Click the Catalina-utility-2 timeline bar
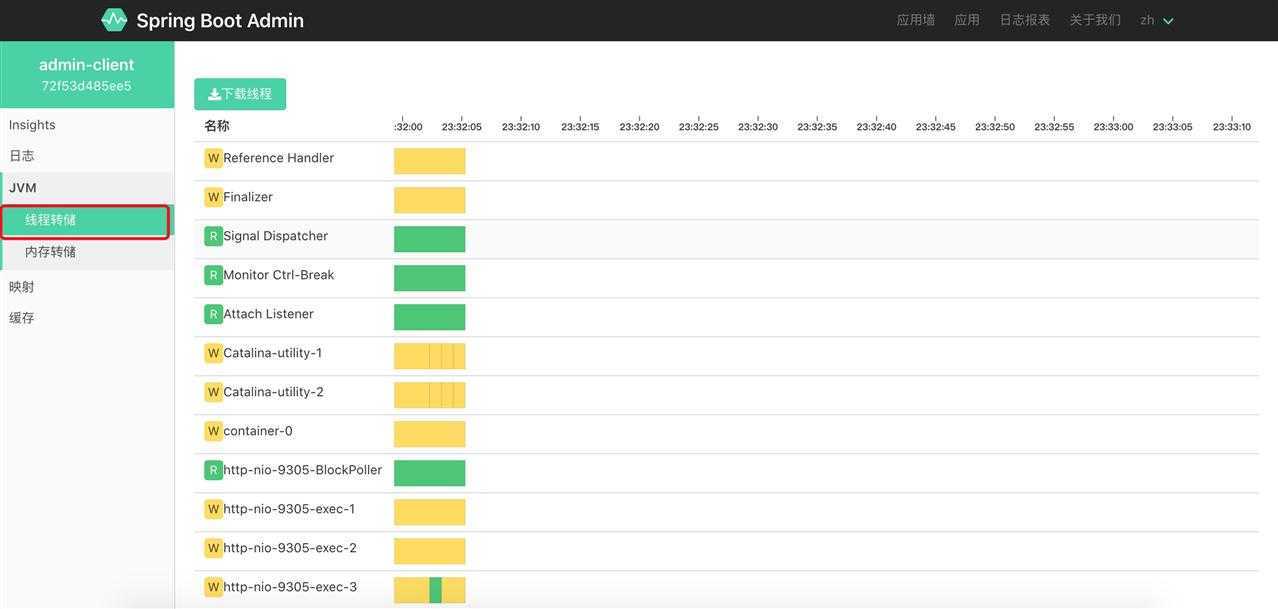The image size is (1278, 609). (x=430, y=395)
